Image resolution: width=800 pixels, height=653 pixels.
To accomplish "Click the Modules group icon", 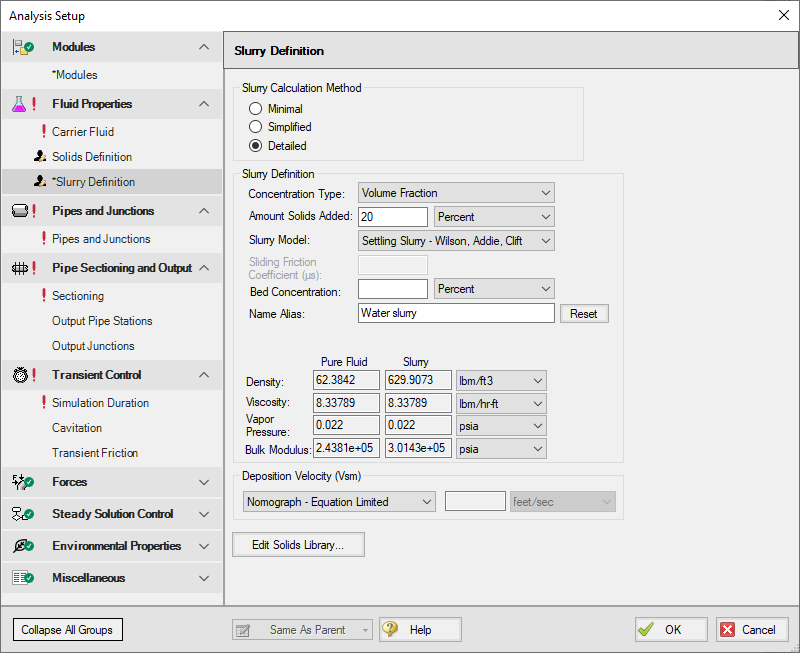I will click(20, 46).
